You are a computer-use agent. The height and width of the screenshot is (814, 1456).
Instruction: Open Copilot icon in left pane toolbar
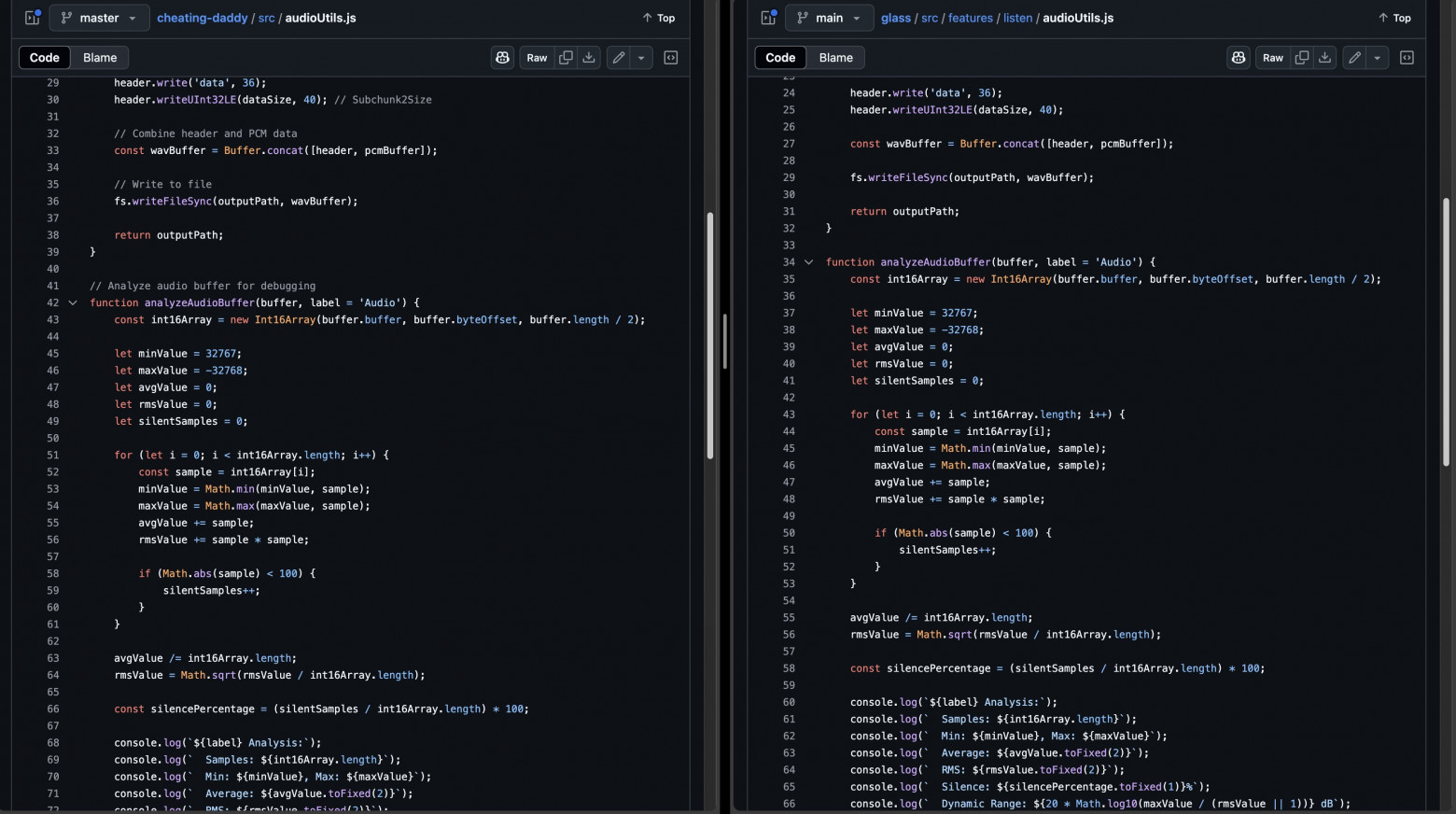[x=503, y=58]
